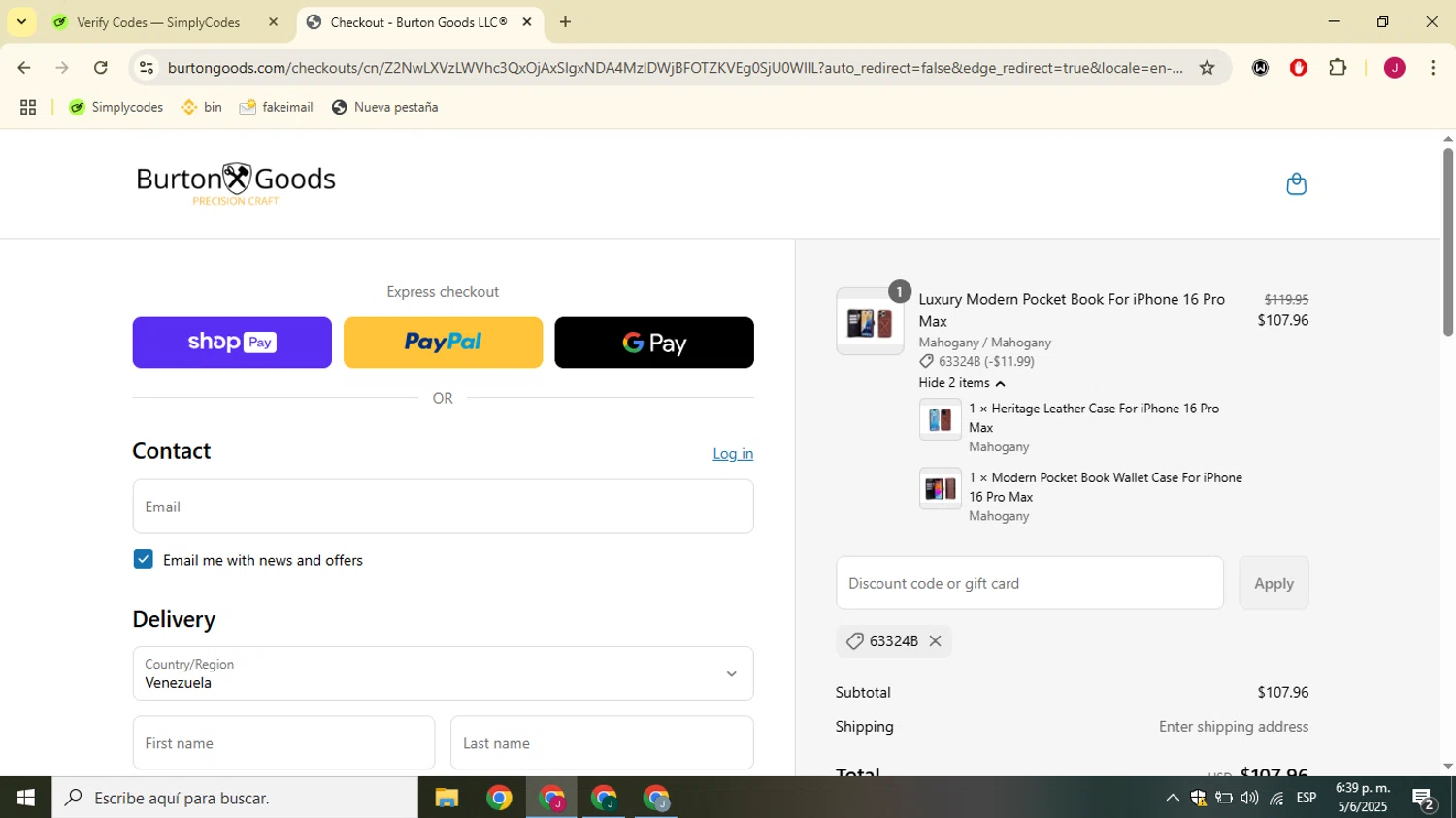This screenshot has height=818, width=1456.
Task: Apply the discount code
Action: [1274, 583]
